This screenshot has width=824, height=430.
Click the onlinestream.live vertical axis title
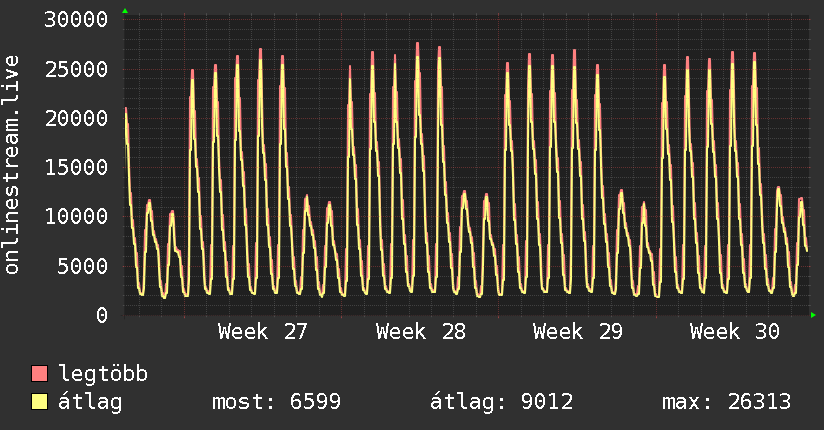12,165
